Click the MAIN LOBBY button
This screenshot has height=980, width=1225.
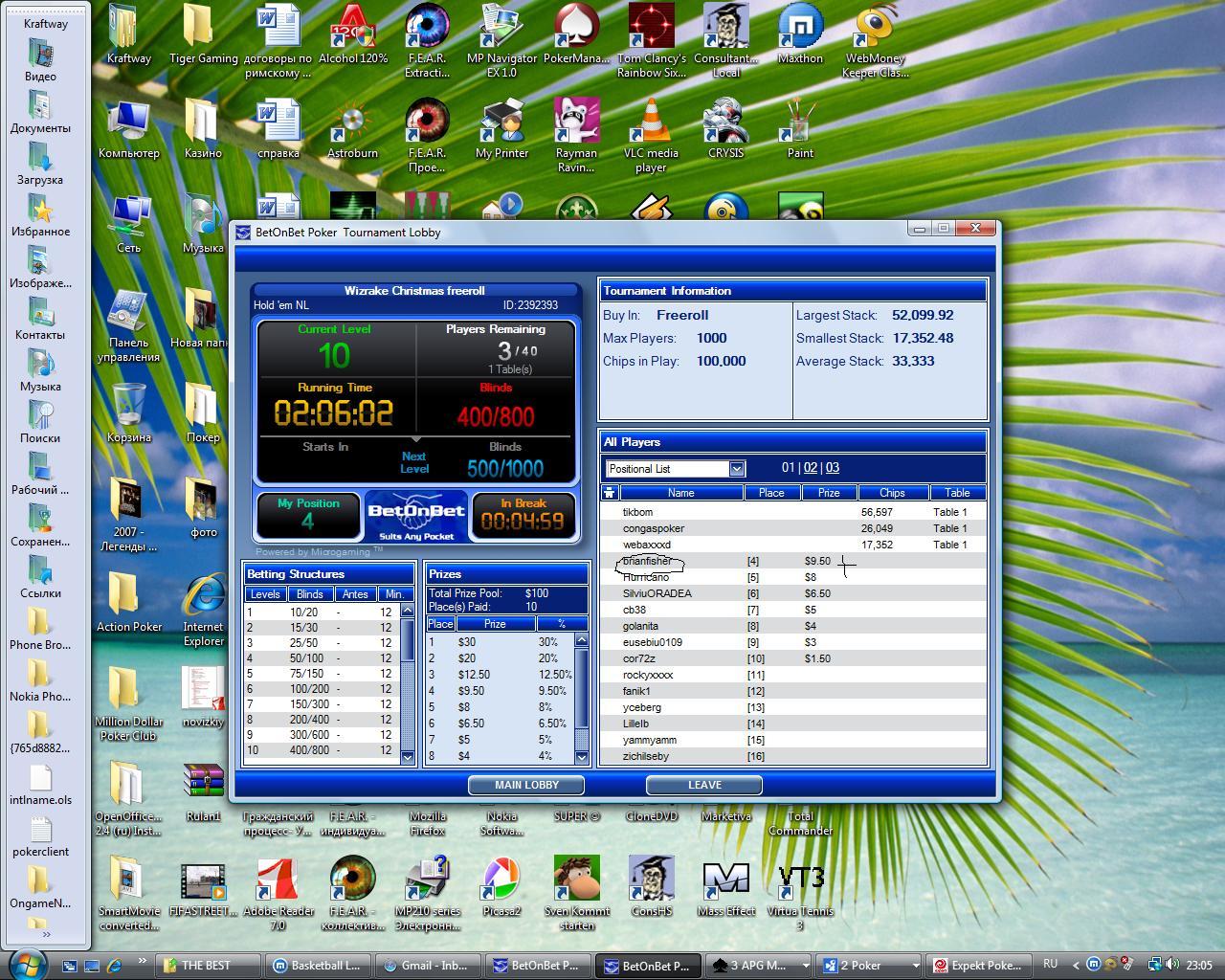click(x=526, y=785)
